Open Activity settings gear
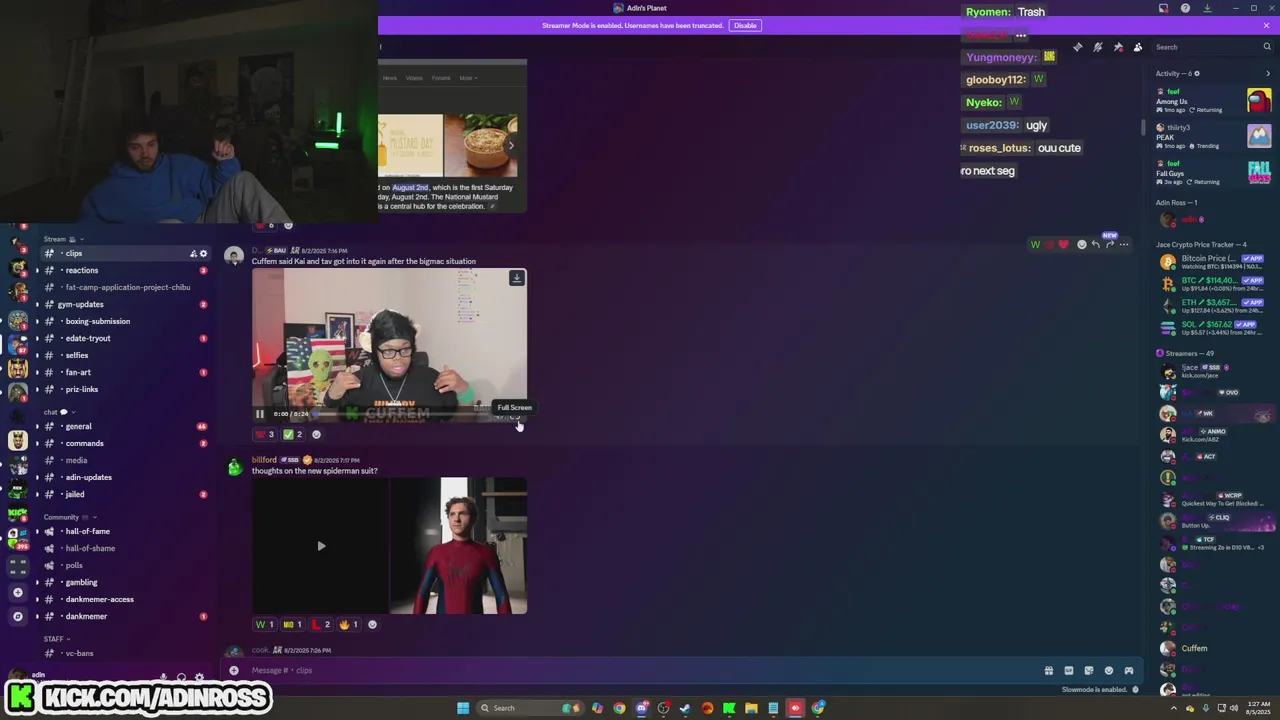Screen dimensions: 1280x720 (x=1197, y=73)
